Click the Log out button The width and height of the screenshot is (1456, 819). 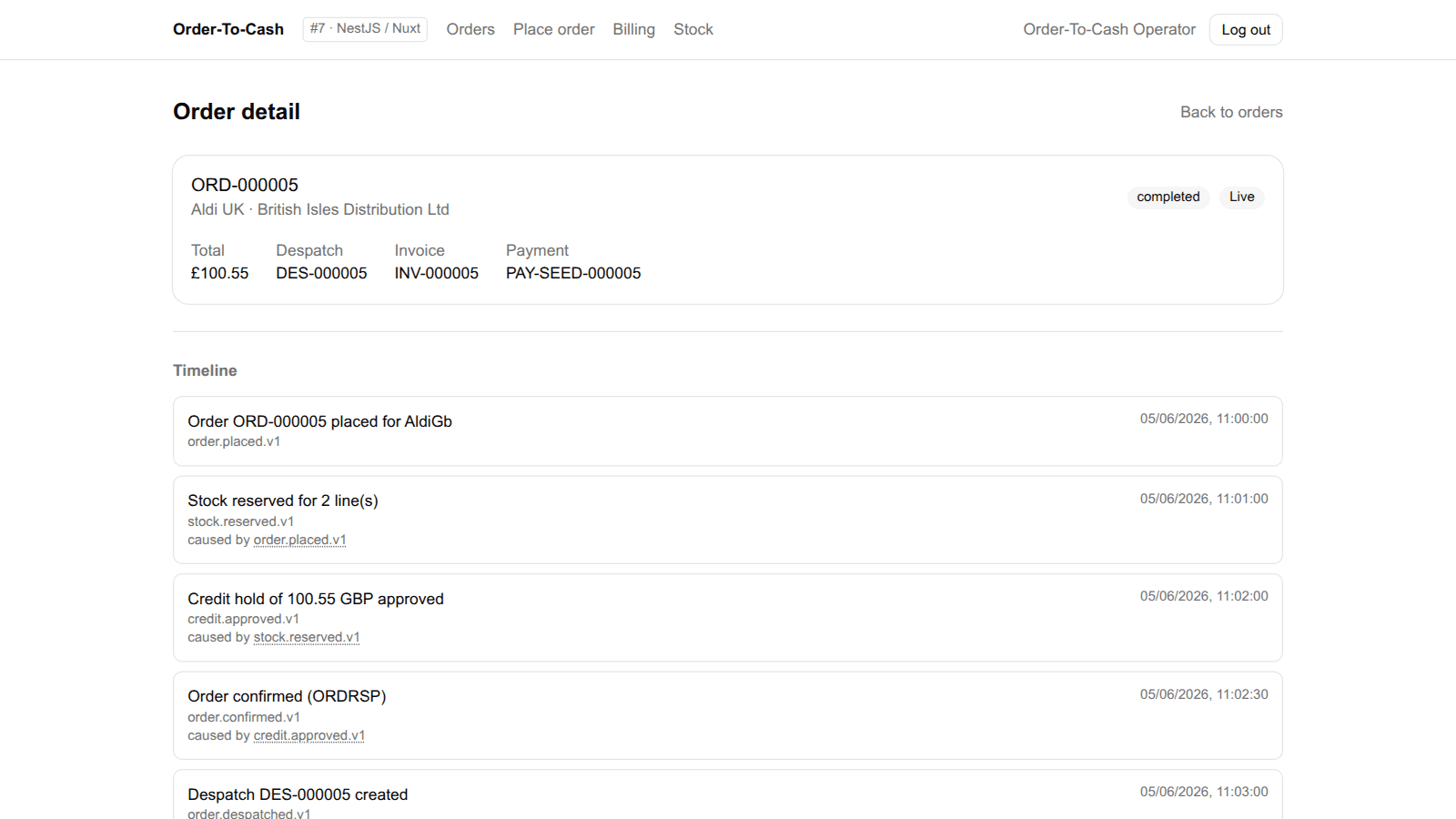(1246, 29)
